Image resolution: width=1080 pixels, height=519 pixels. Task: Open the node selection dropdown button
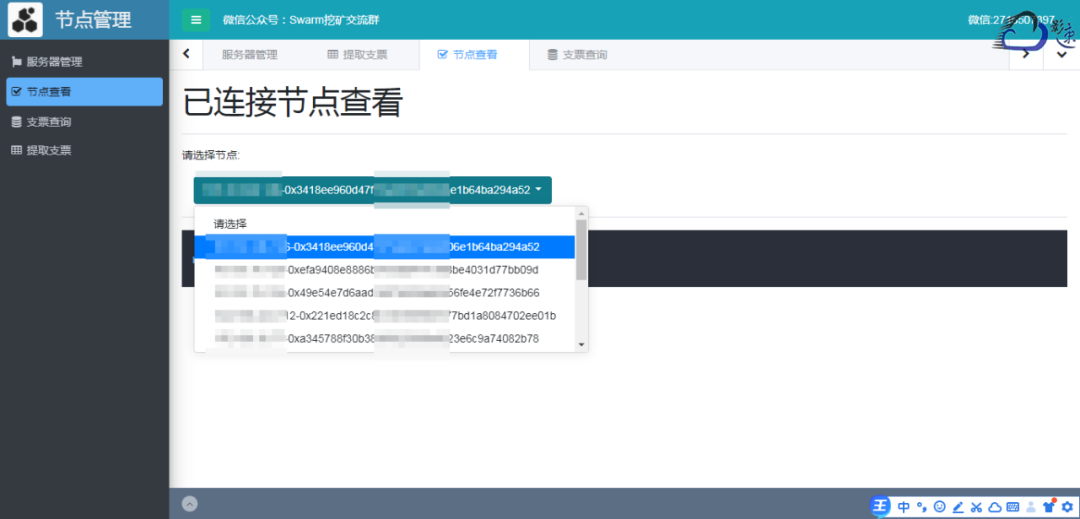coord(373,190)
